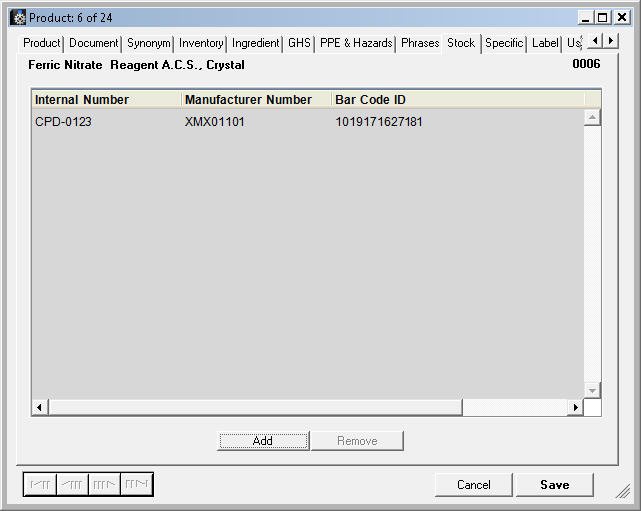Image resolution: width=641 pixels, height=511 pixels.
Task: Click the app icon in title bar
Action: [18, 17]
